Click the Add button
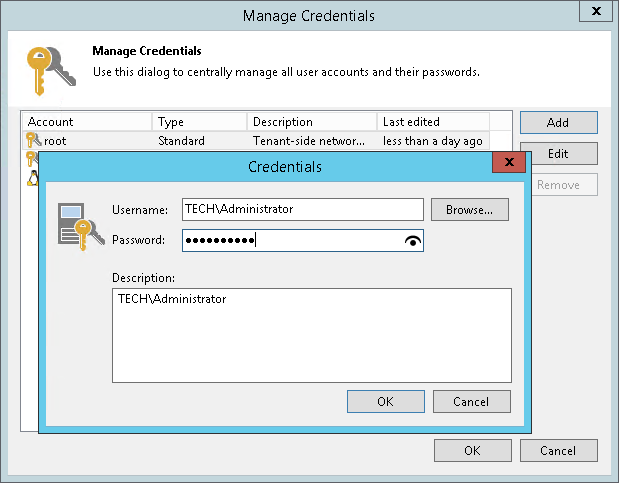This screenshot has height=483, width=619. pos(558,123)
